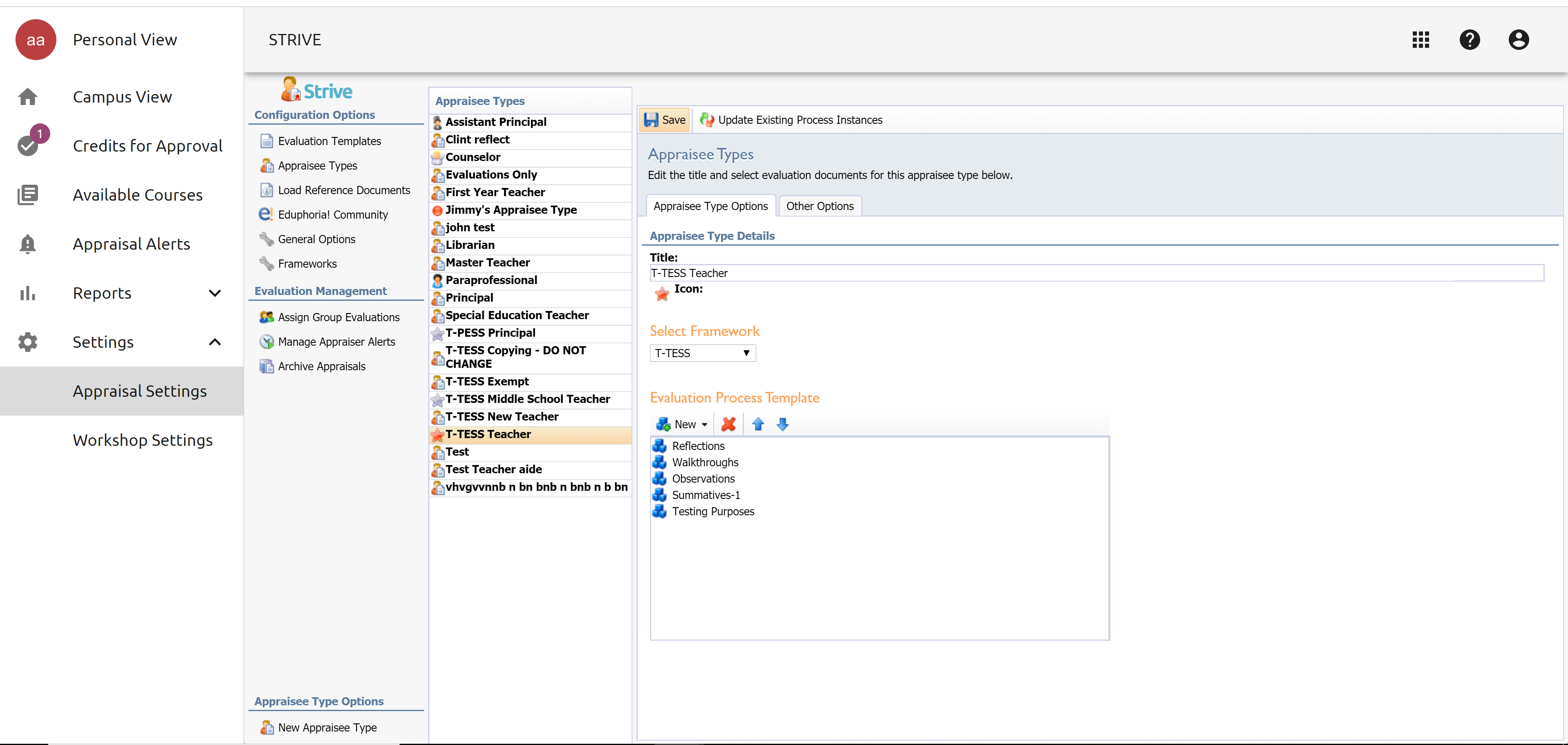This screenshot has height=745, width=1568.
Task: Open Frameworks configuration link
Action: [x=307, y=264]
